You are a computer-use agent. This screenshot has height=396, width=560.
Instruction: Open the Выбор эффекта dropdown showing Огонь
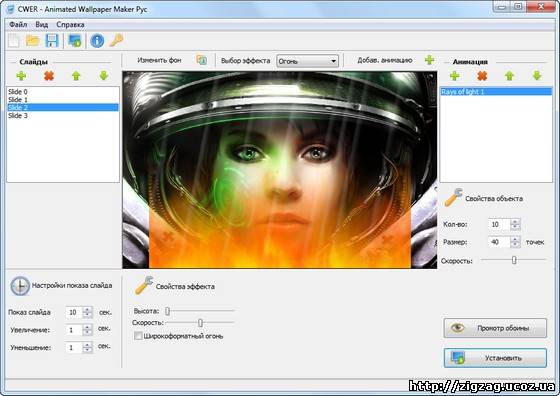tap(307, 61)
